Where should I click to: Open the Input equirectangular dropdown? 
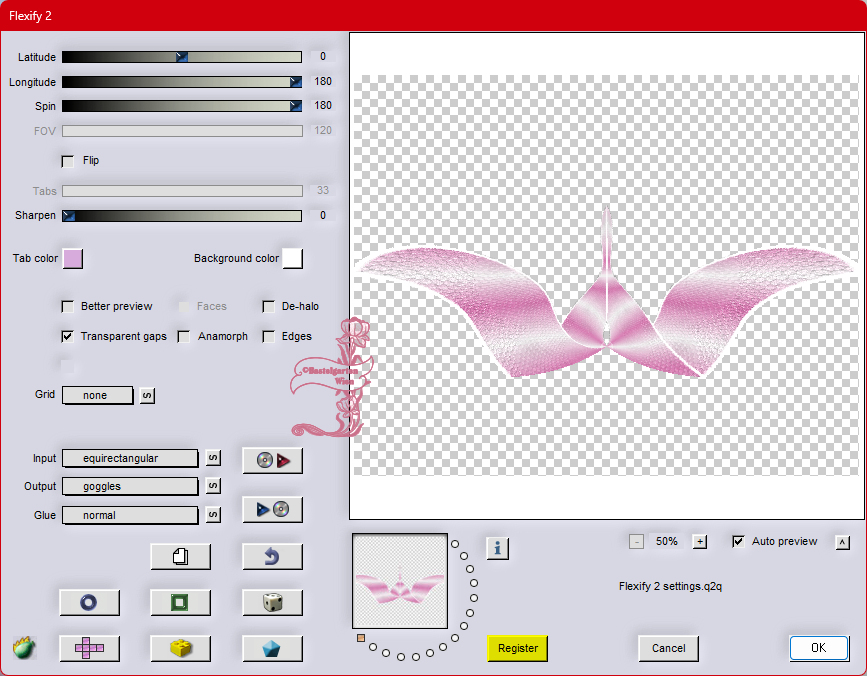pyautogui.click(x=130, y=458)
